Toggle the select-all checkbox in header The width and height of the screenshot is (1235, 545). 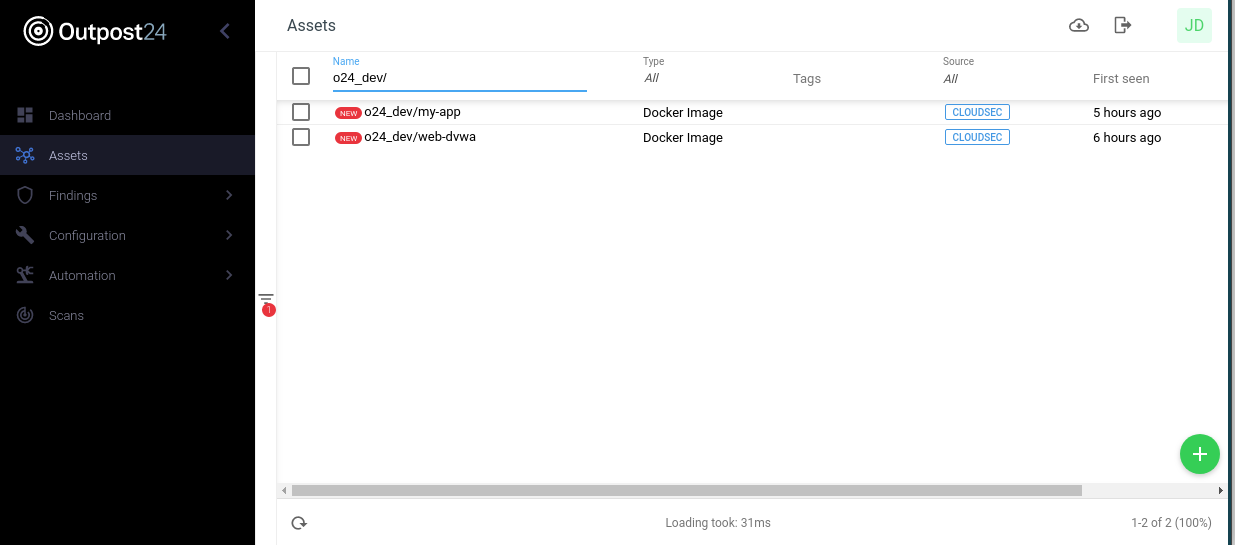tap(301, 76)
